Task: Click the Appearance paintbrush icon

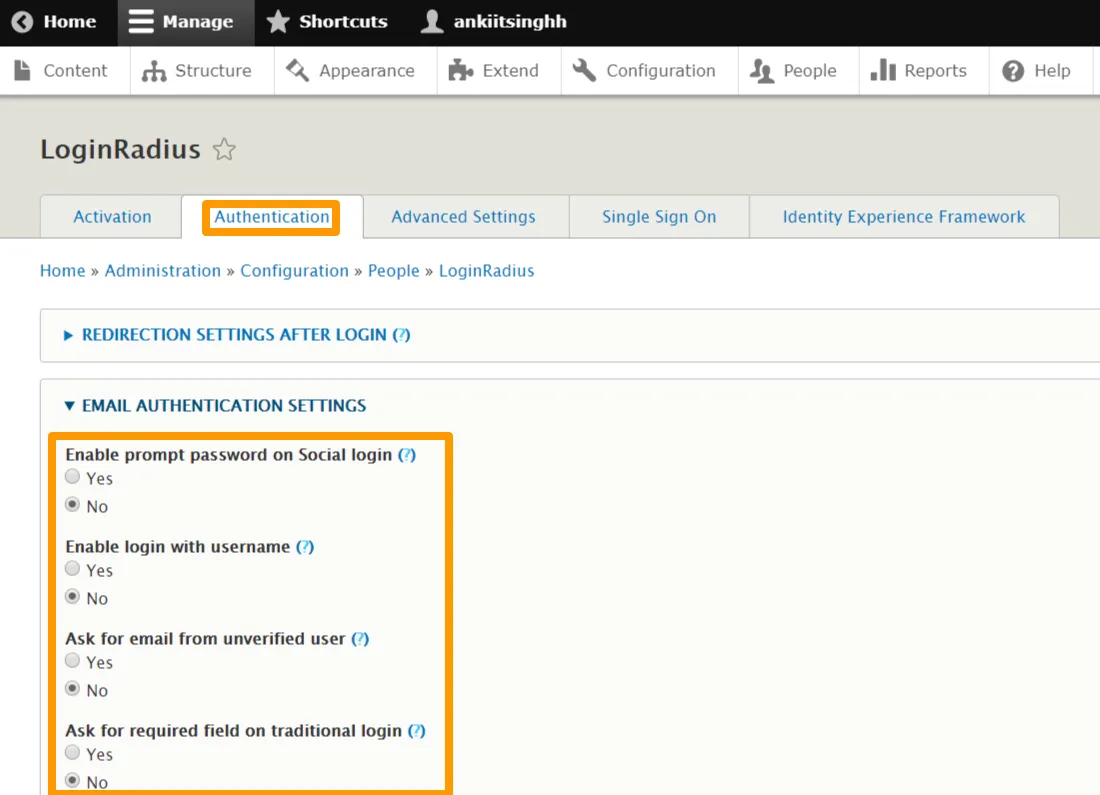Action: point(298,71)
